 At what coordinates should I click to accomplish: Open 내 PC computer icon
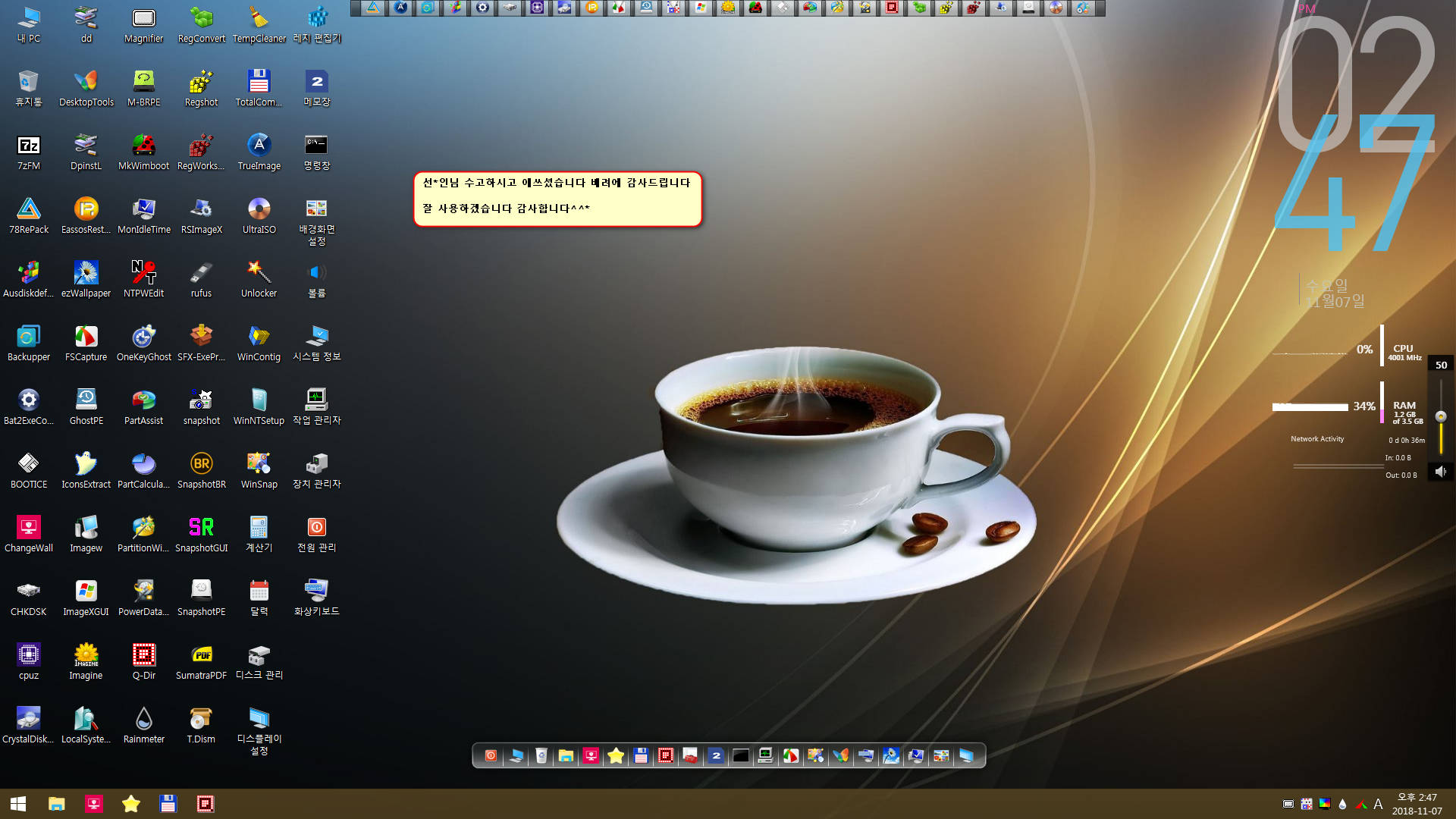[x=29, y=24]
